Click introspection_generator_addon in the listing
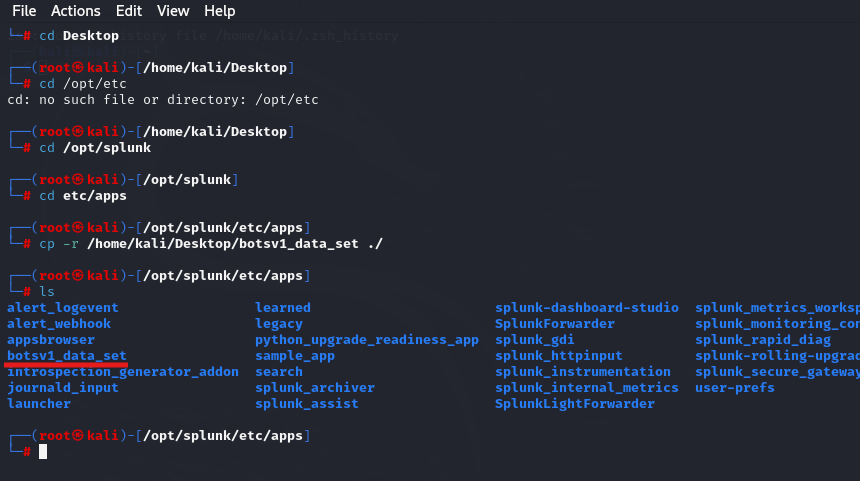860x481 pixels. coord(123,372)
